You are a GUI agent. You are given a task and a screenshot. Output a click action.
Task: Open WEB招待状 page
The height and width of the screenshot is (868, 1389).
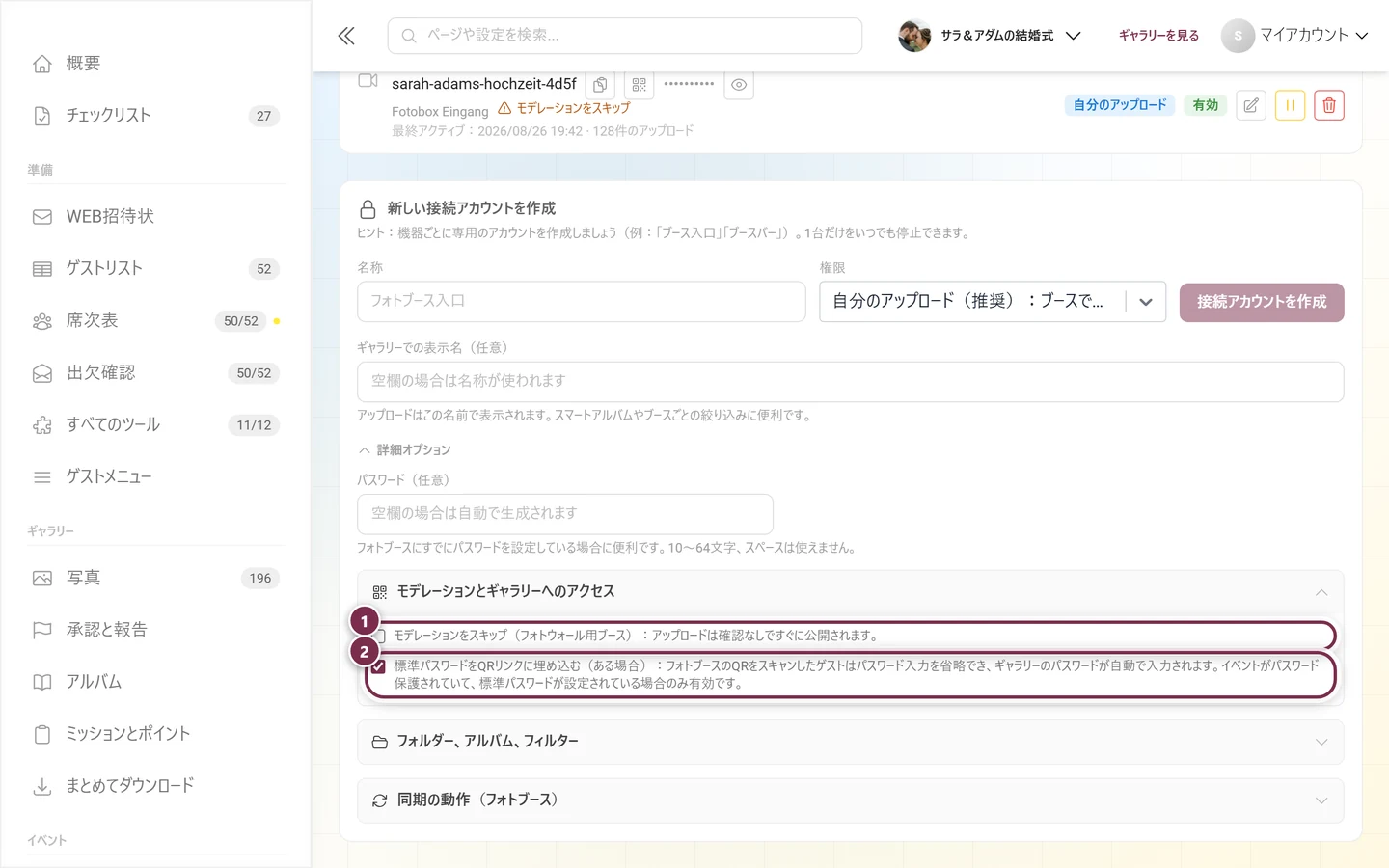[156, 217]
